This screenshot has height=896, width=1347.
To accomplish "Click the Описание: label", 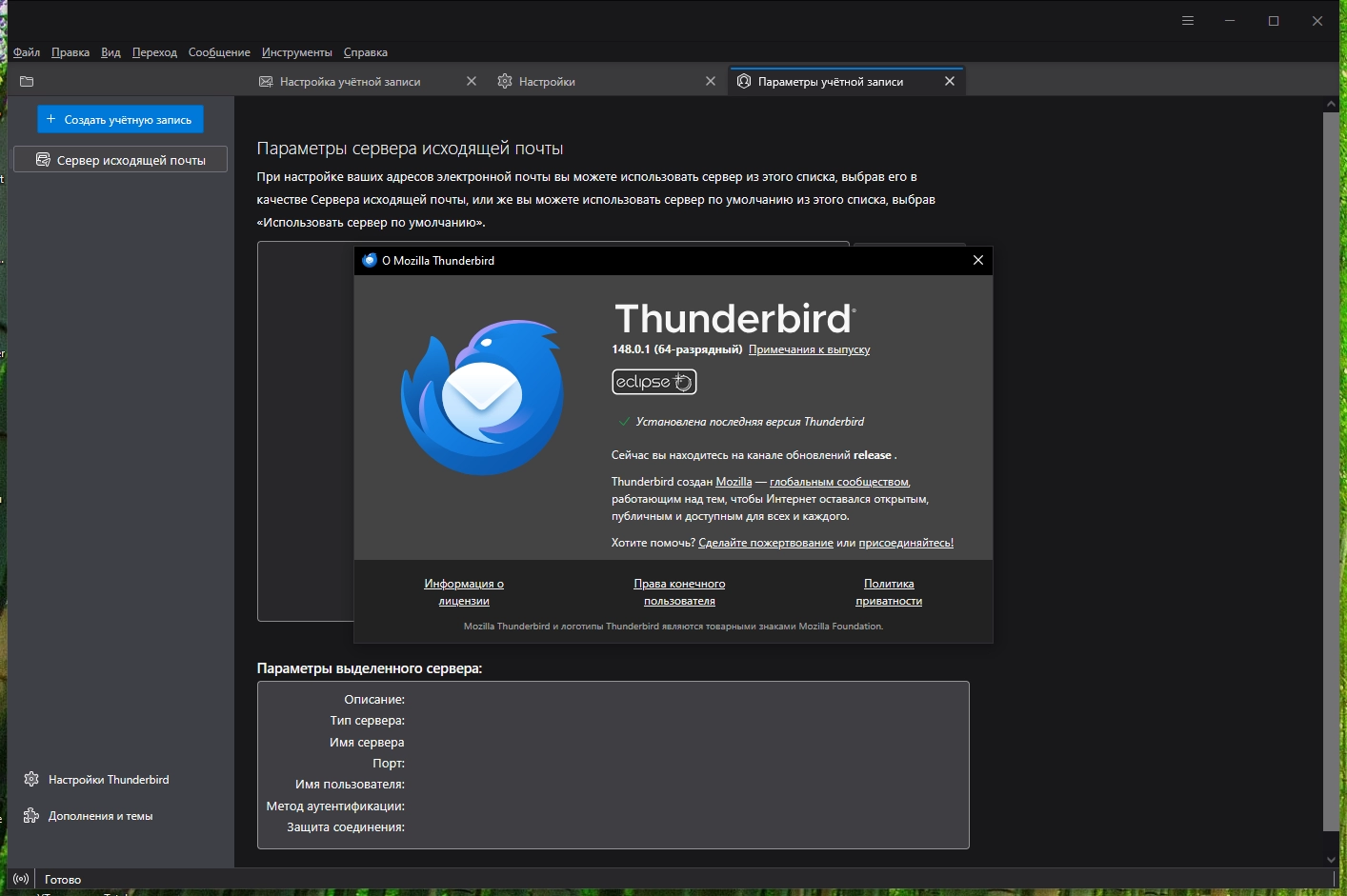I will click(374, 700).
